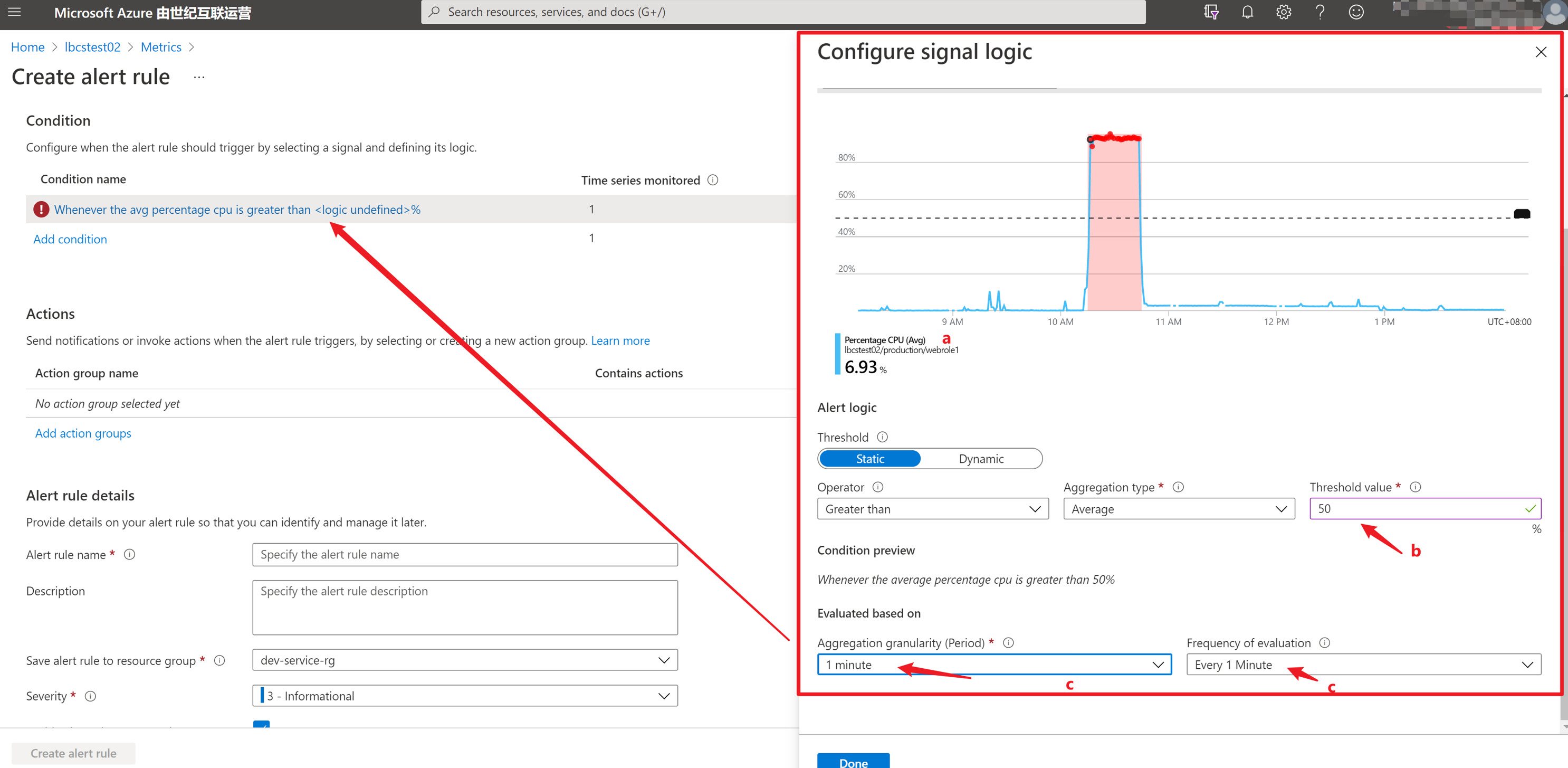Open the hamburger portal menu
Image resolution: width=1568 pixels, height=768 pixels.
(14, 12)
